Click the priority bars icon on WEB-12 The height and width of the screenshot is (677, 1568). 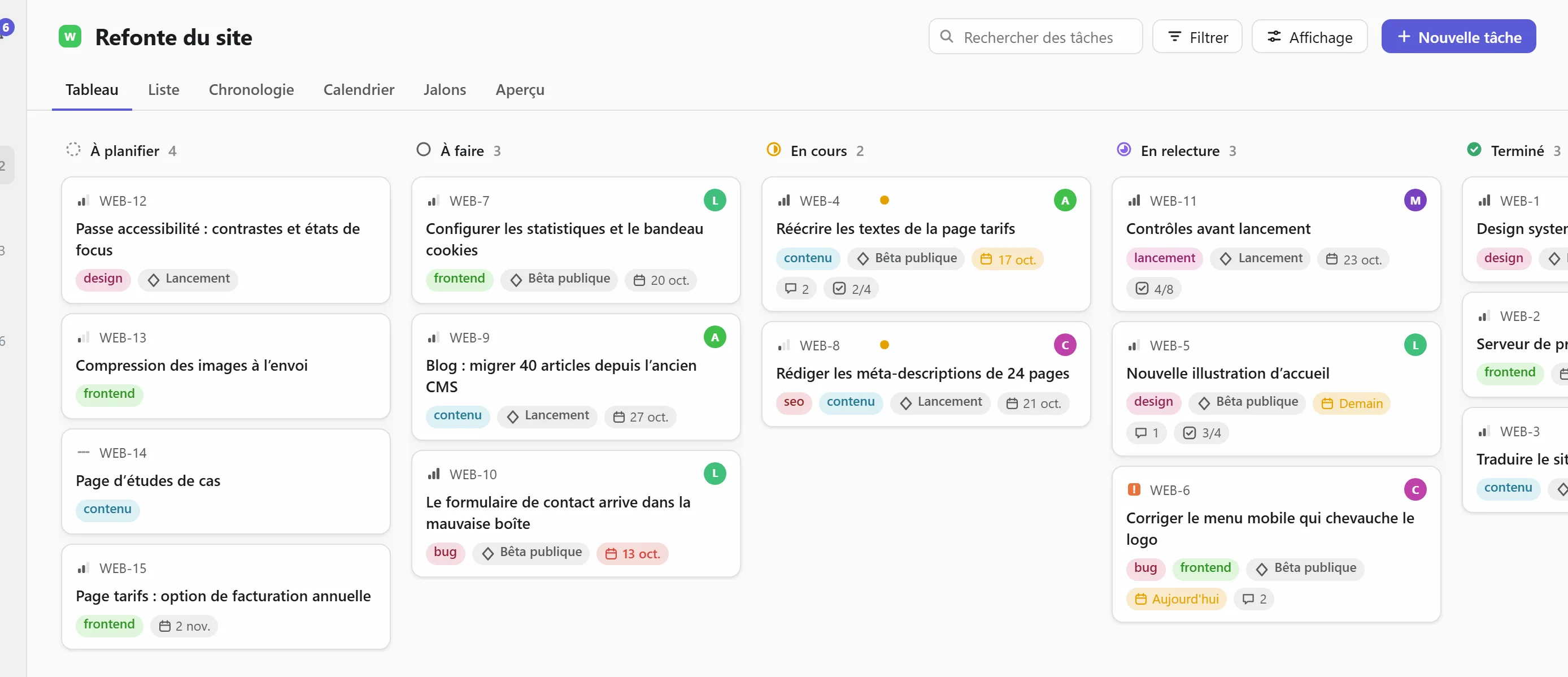coord(84,200)
